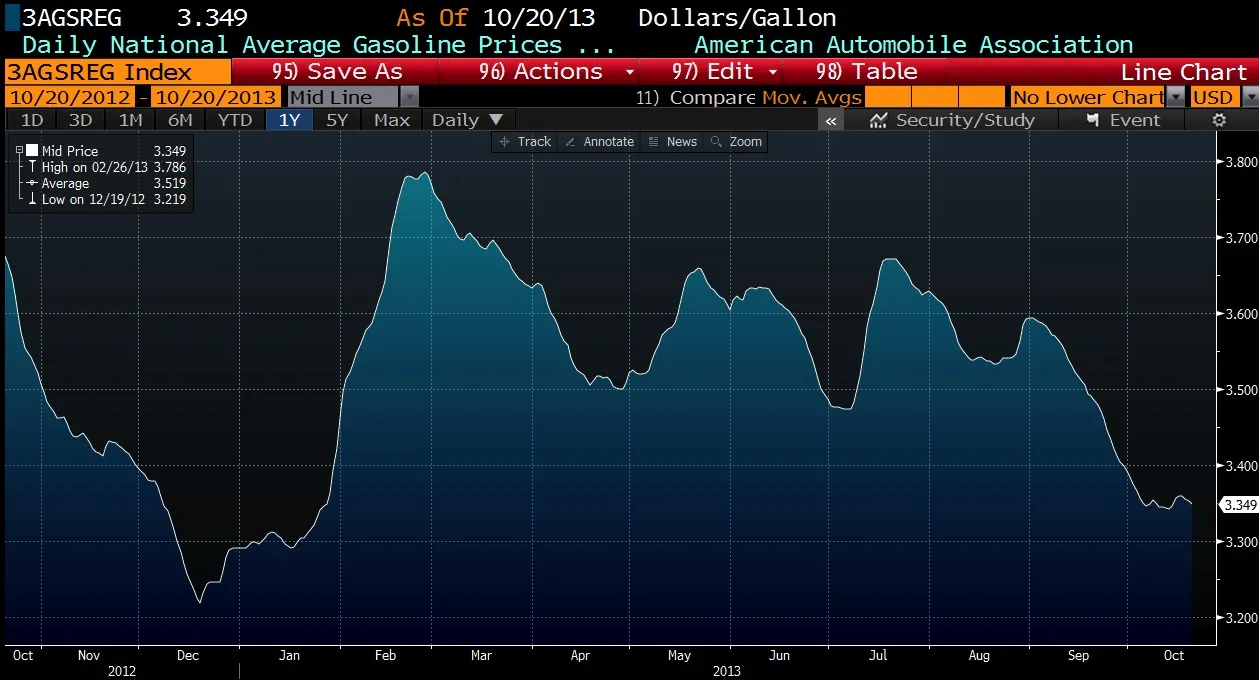1259x680 pixels.
Task: Click the Low marker icon in legend
Action: pos(32,199)
